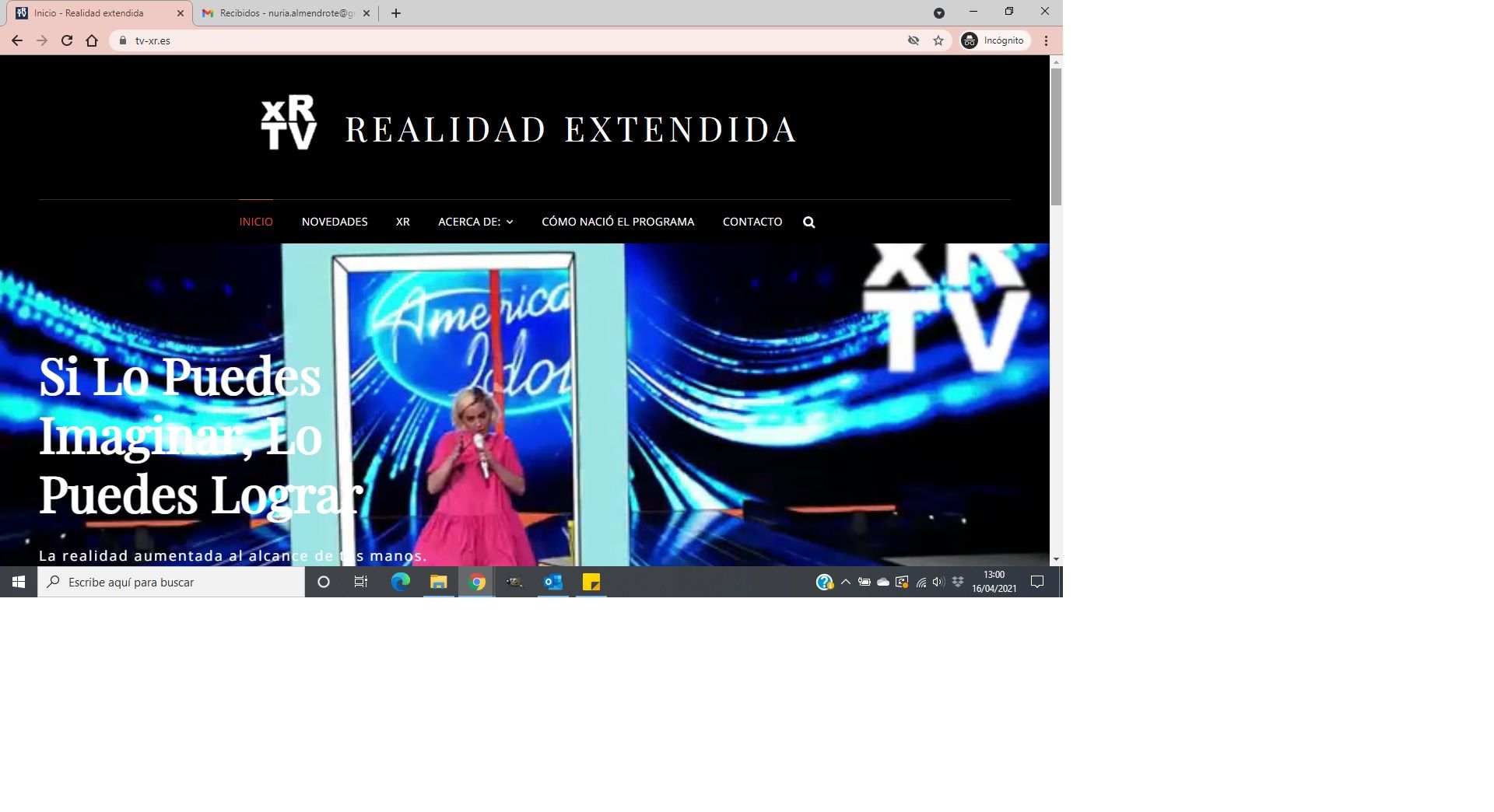Click the browser forward arrow
Screen dimensions: 1494x812
point(42,40)
